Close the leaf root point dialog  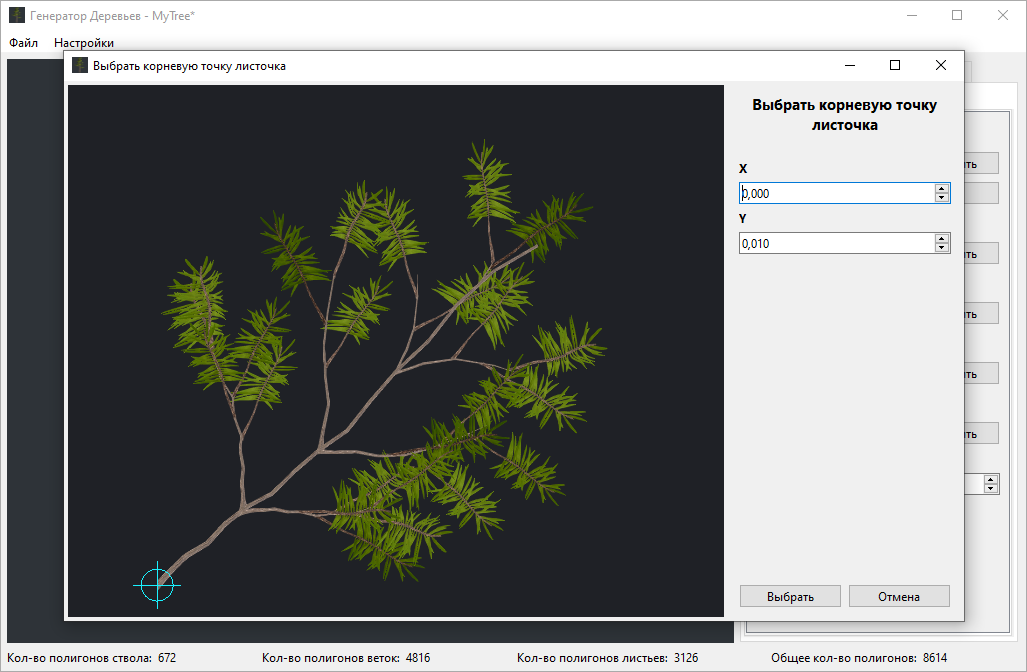pos(941,65)
